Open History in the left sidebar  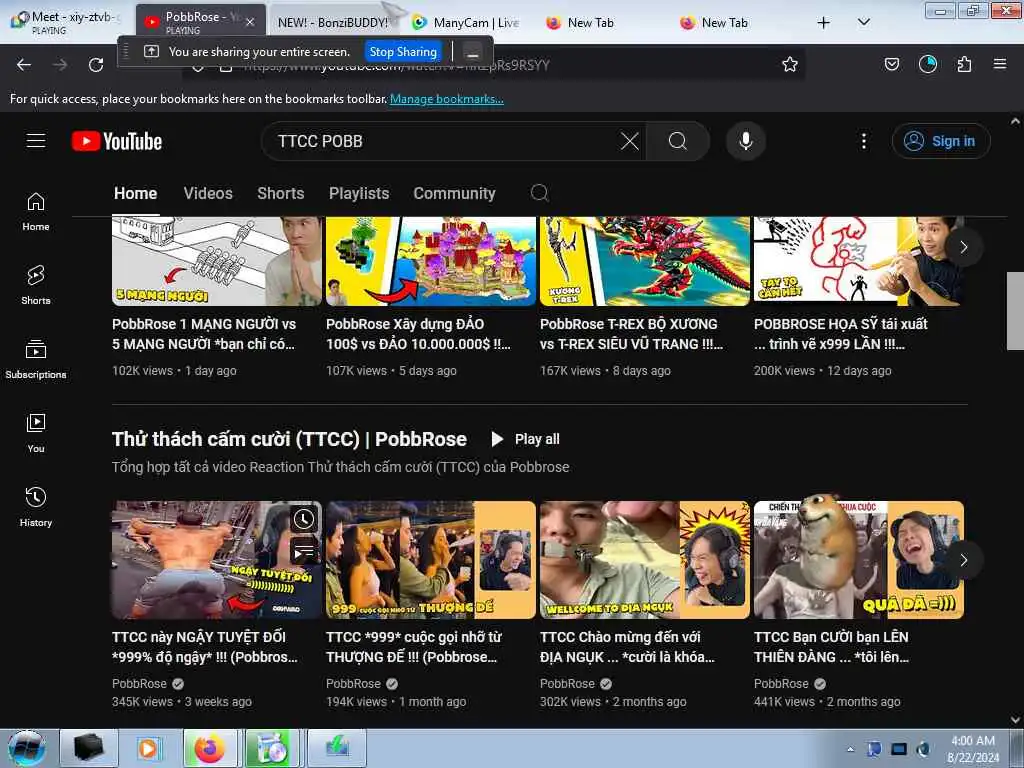tap(36, 507)
